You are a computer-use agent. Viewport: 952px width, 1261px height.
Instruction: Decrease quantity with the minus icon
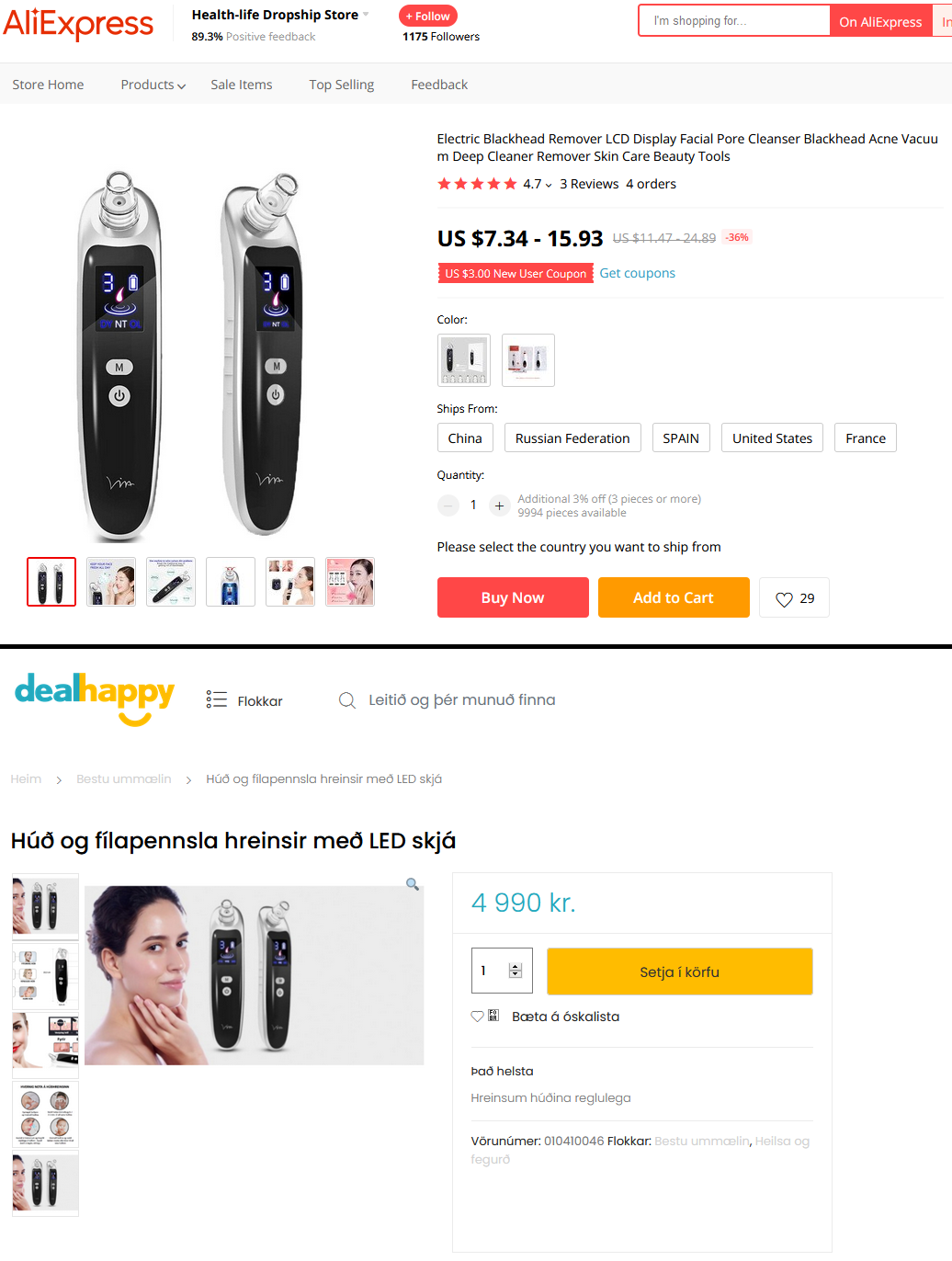(x=448, y=506)
